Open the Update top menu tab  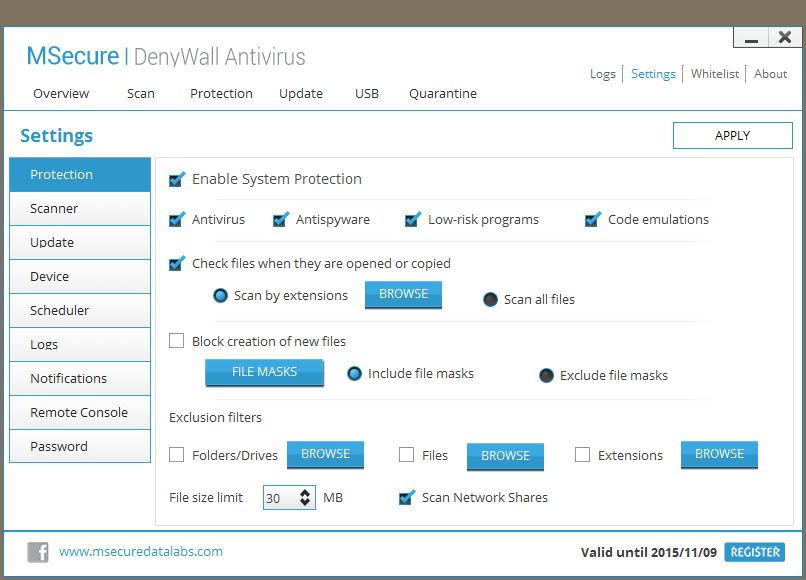301,94
